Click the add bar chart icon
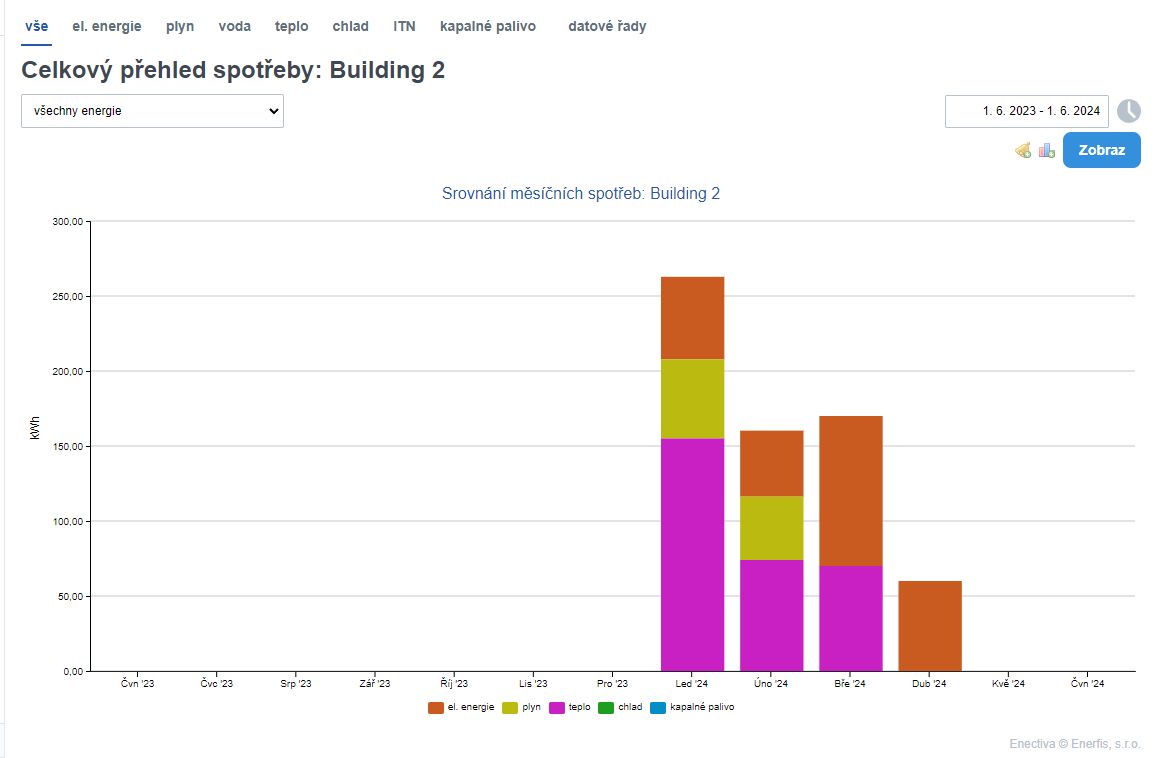 click(1047, 150)
